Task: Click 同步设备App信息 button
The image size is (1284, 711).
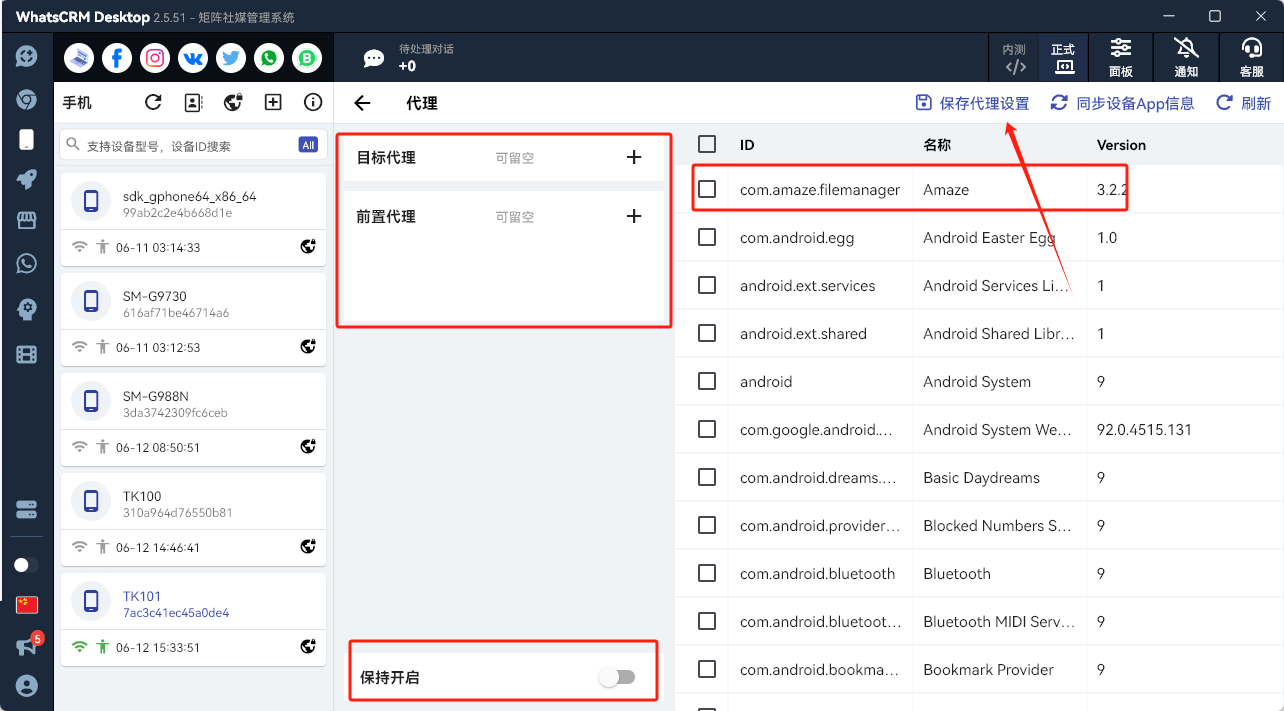Action: (1122, 103)
